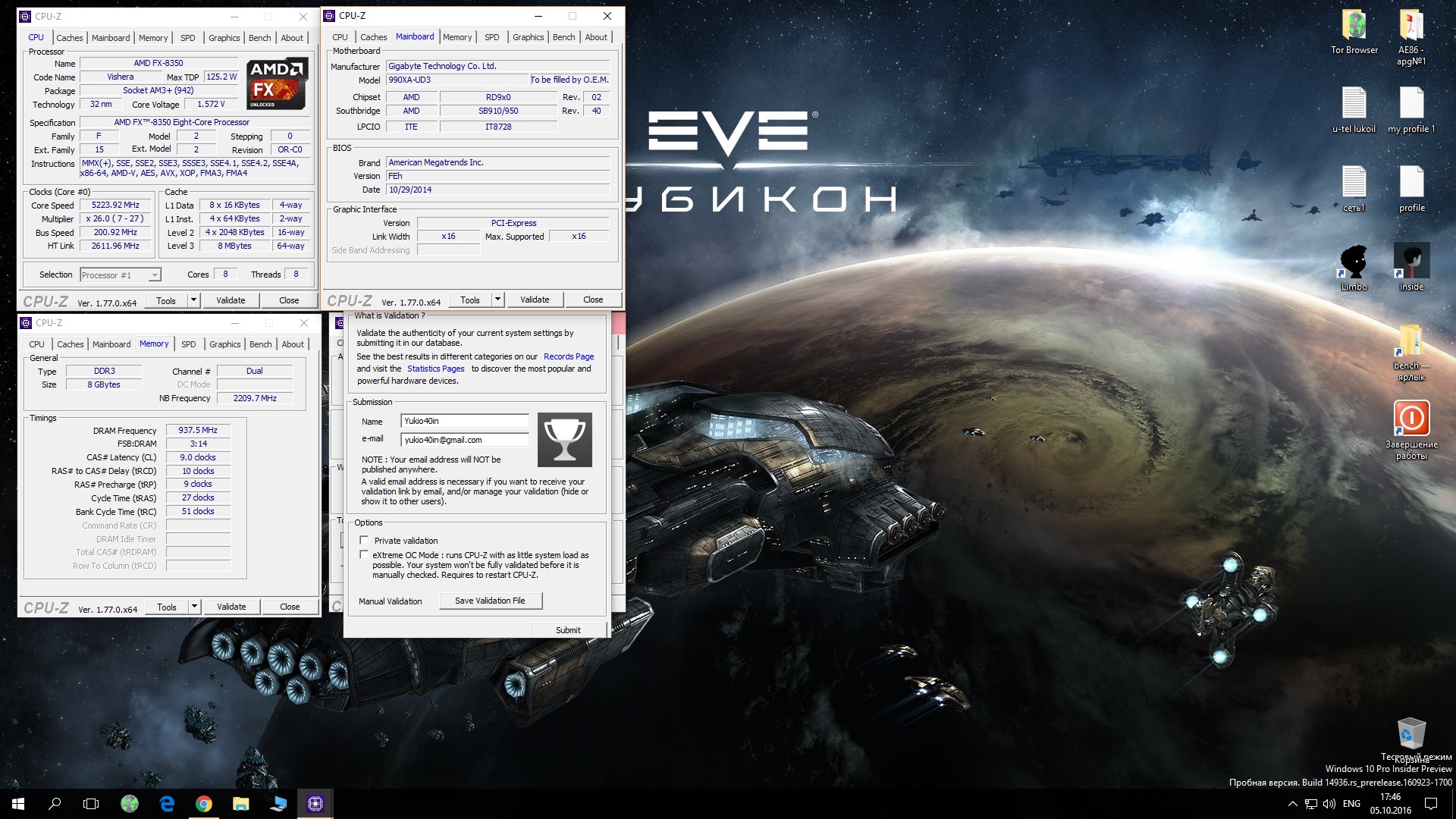Screen dimensions: 1456x819
Task: Click the Name input field
Action: [x=465, y=421]
